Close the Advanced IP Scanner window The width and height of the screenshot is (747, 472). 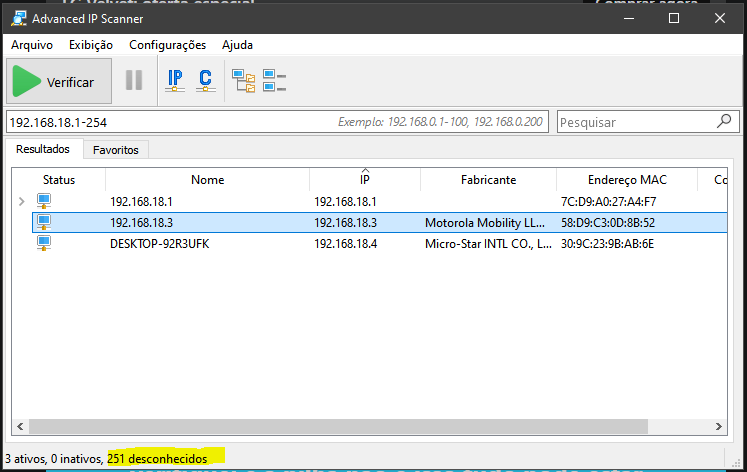coord(720,19)
